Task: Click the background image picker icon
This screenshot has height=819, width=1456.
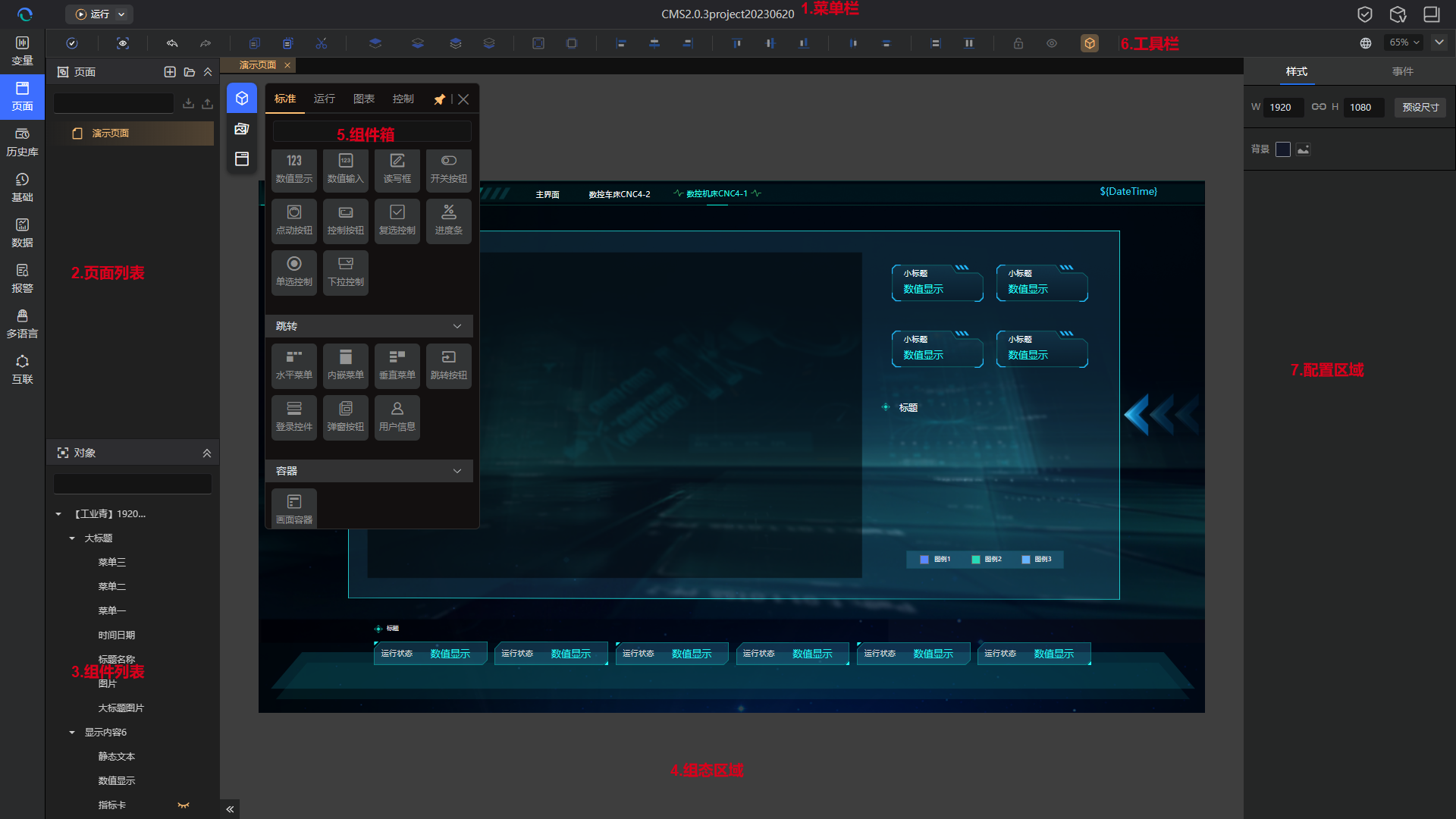Action: pos(1304,149)
